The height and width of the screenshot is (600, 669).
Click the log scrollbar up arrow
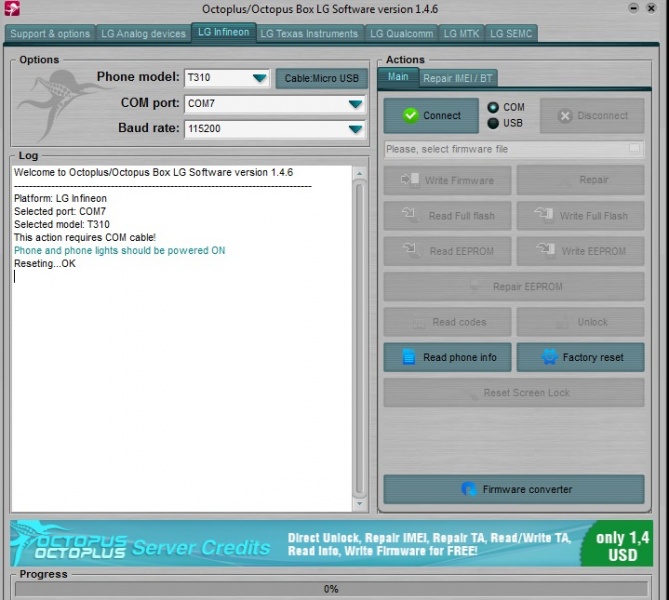point(359,173)
